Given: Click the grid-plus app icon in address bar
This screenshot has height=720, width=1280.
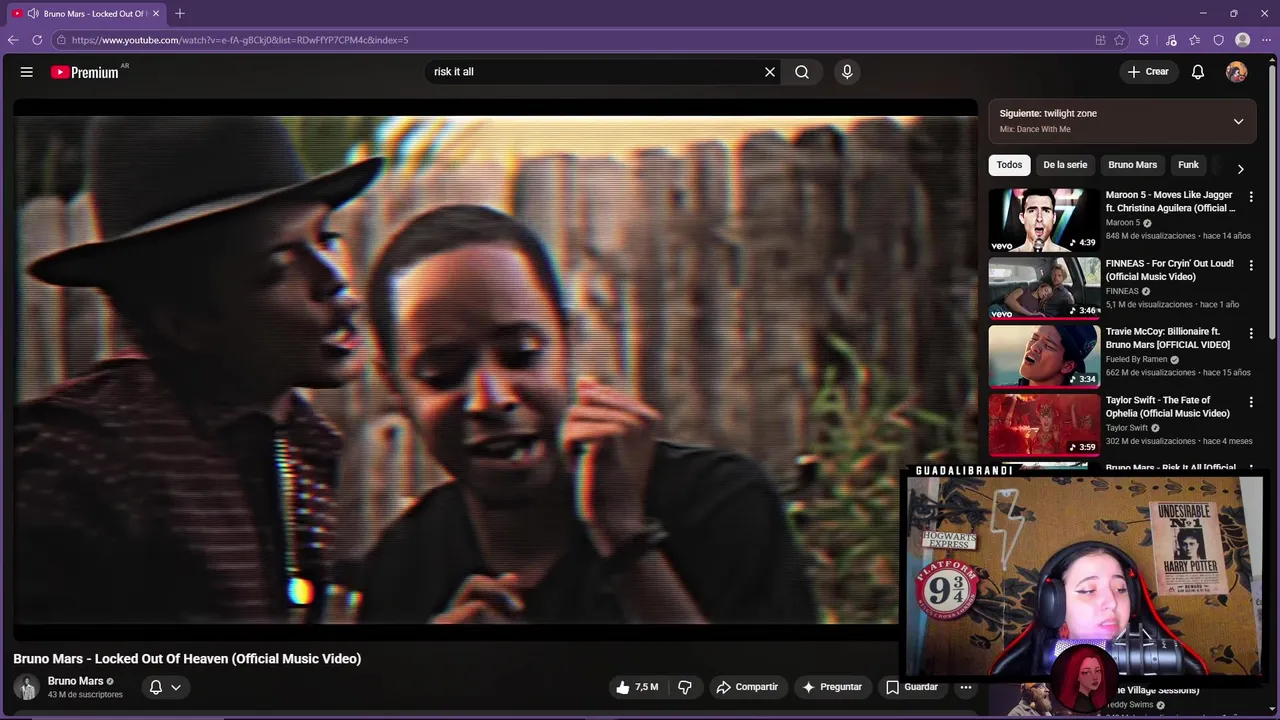Looking at the screenshot, I should 1100,40.
